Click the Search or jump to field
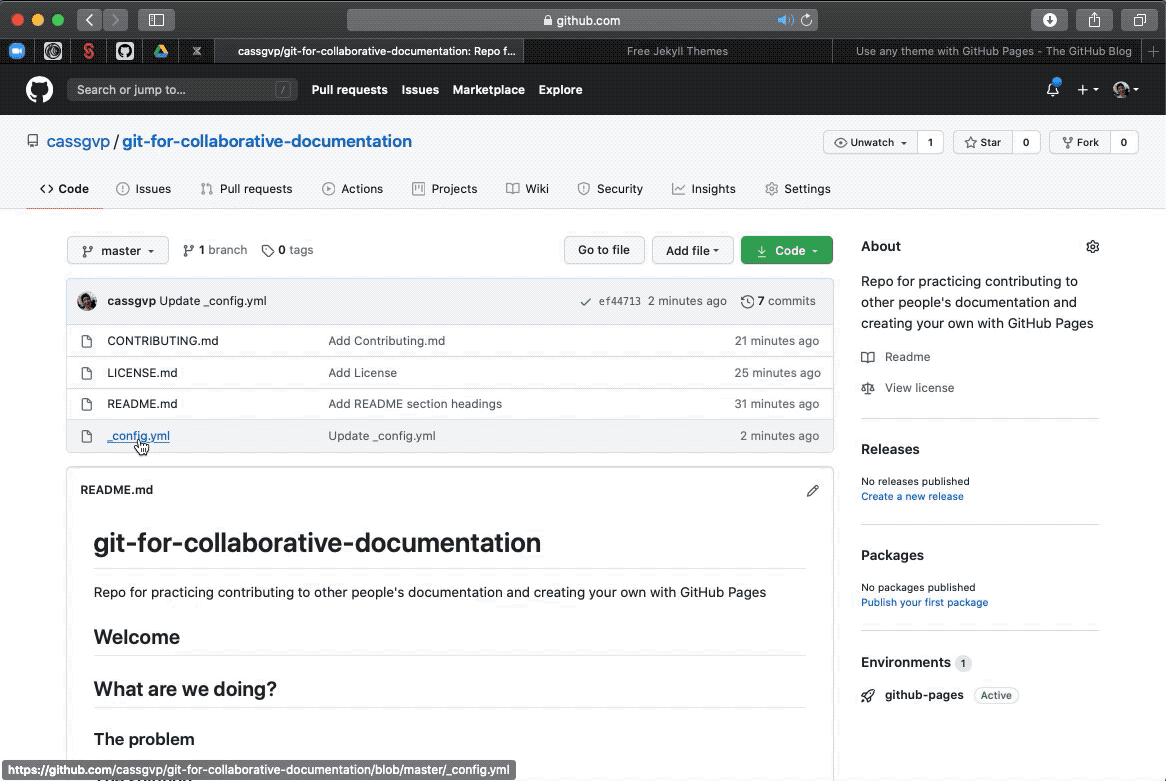This screenshot has height=781, width=1166. click(x=182, y=89)
